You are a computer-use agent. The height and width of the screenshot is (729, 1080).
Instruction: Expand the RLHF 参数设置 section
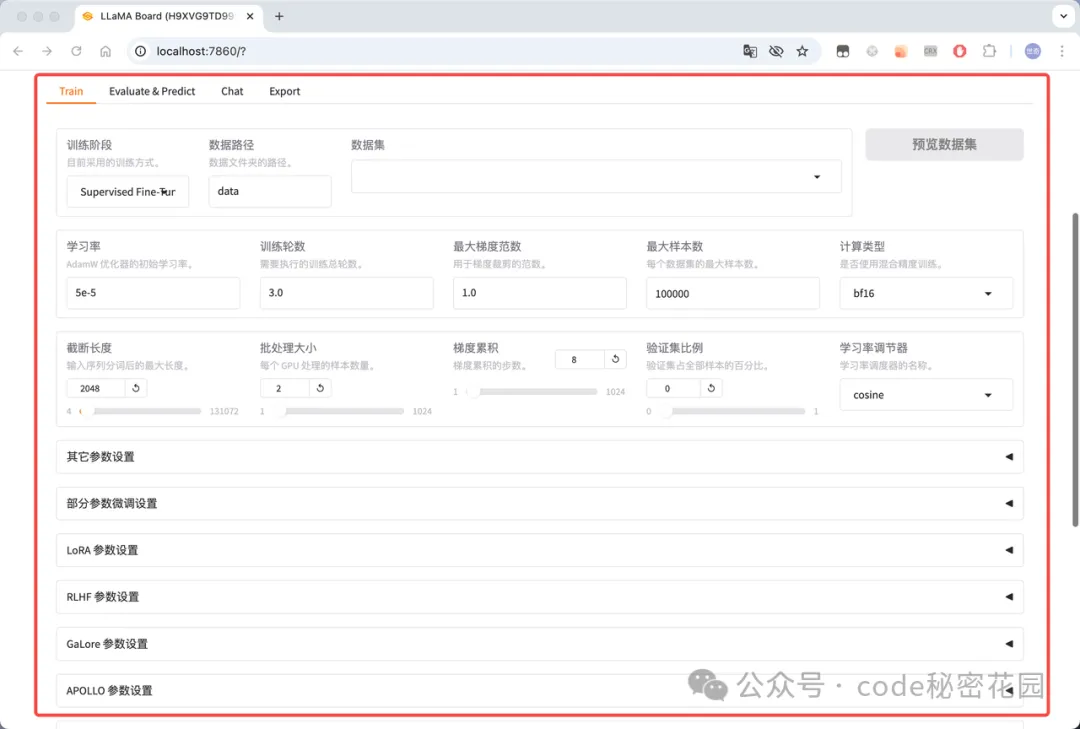point(539,597)
